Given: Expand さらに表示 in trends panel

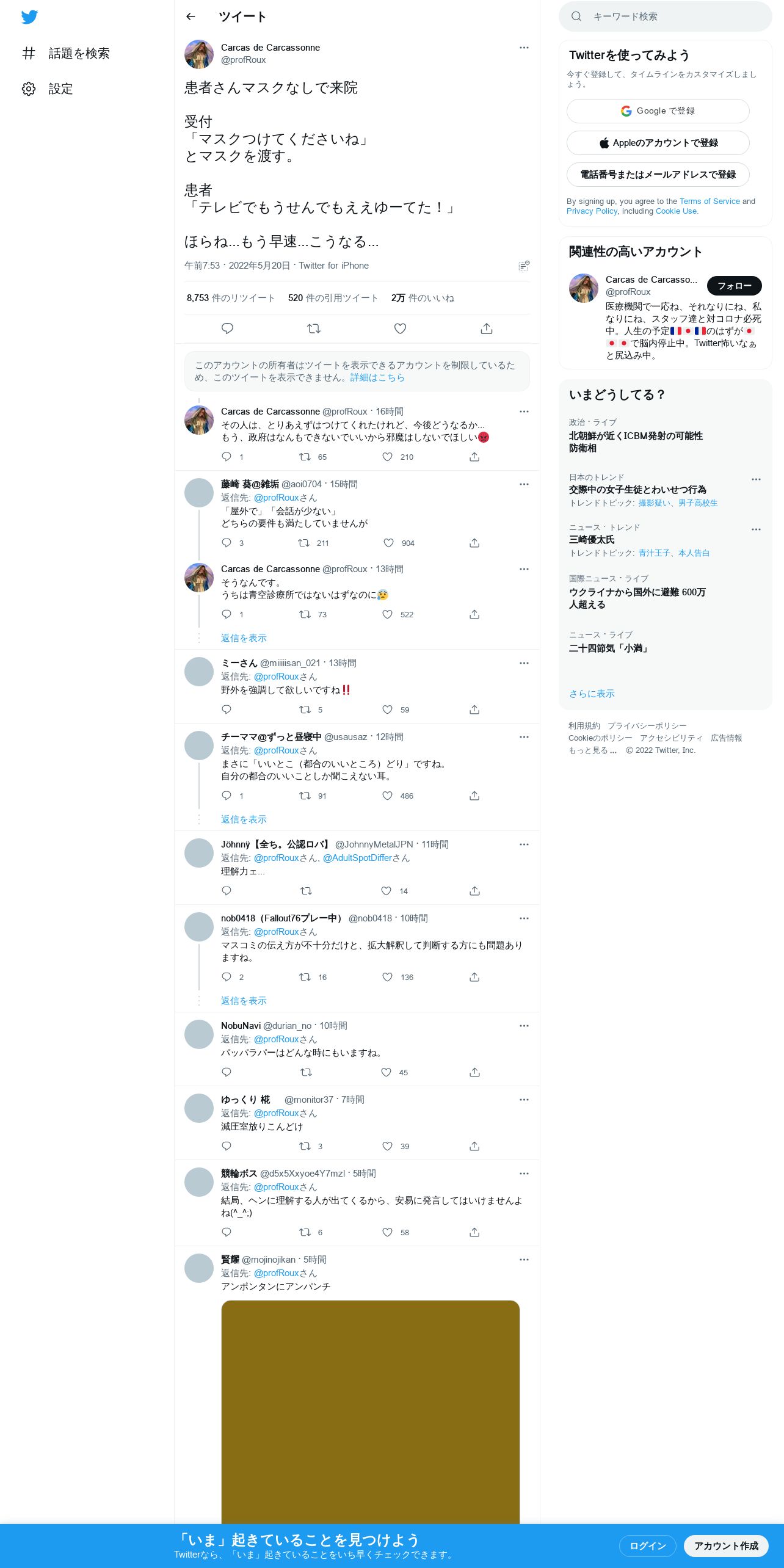Looking at the screenshot, I should pos(592,694).
